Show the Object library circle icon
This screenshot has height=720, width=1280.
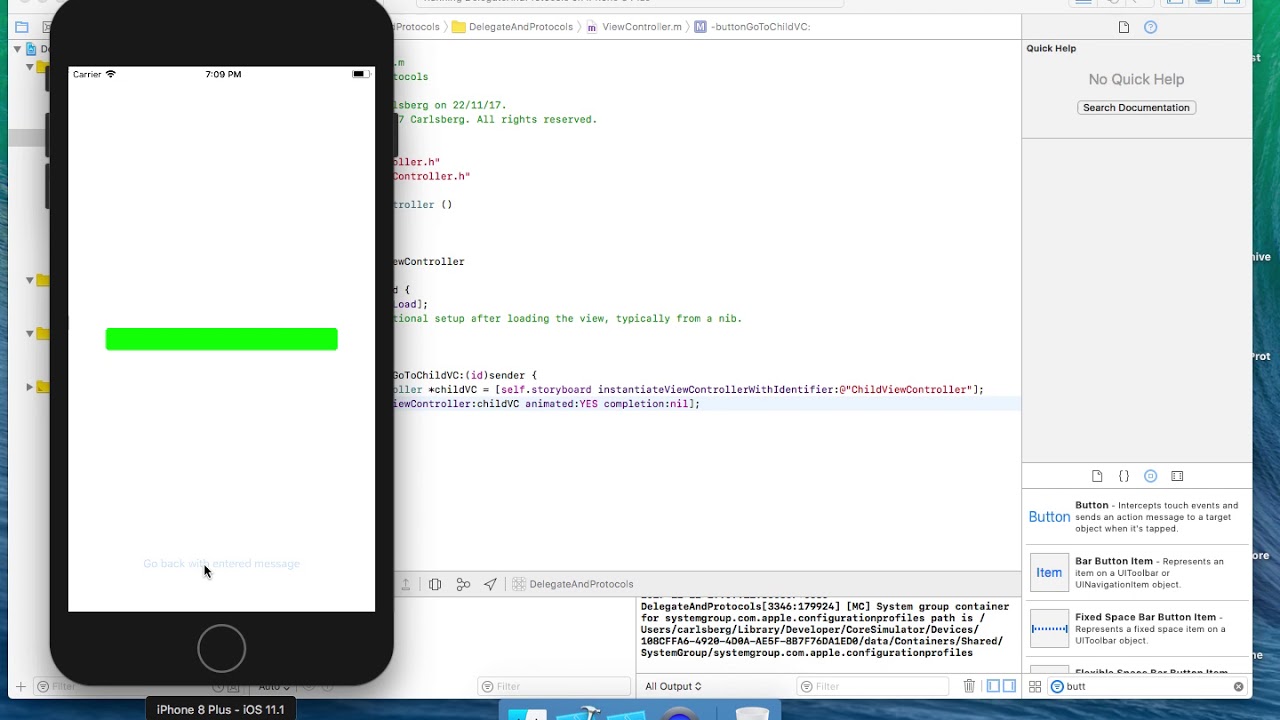[1150, 476]
